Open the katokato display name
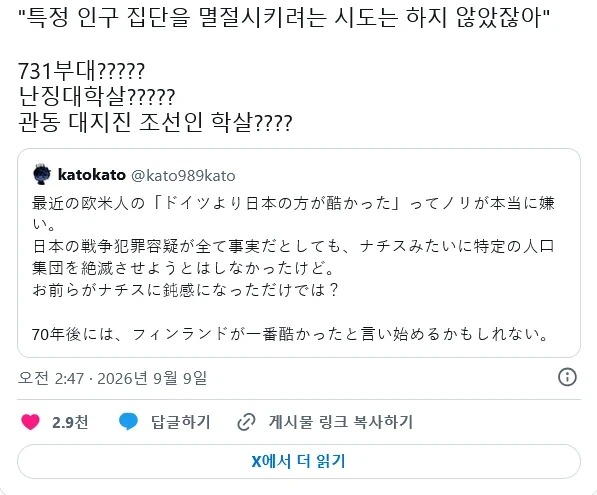 click(x=91, y=175)
